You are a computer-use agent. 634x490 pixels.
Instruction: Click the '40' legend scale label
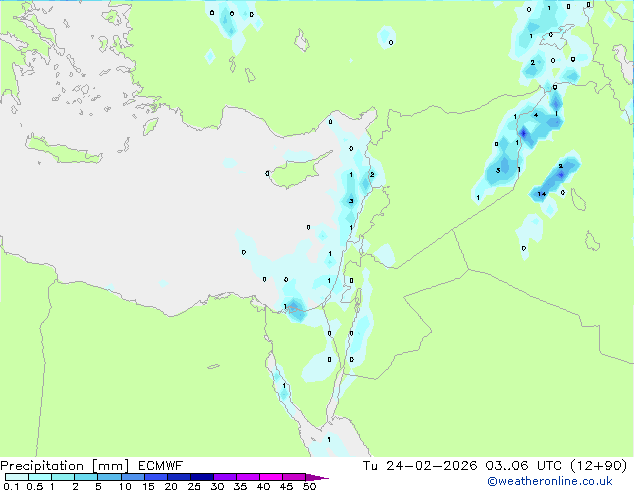(263, 486)
